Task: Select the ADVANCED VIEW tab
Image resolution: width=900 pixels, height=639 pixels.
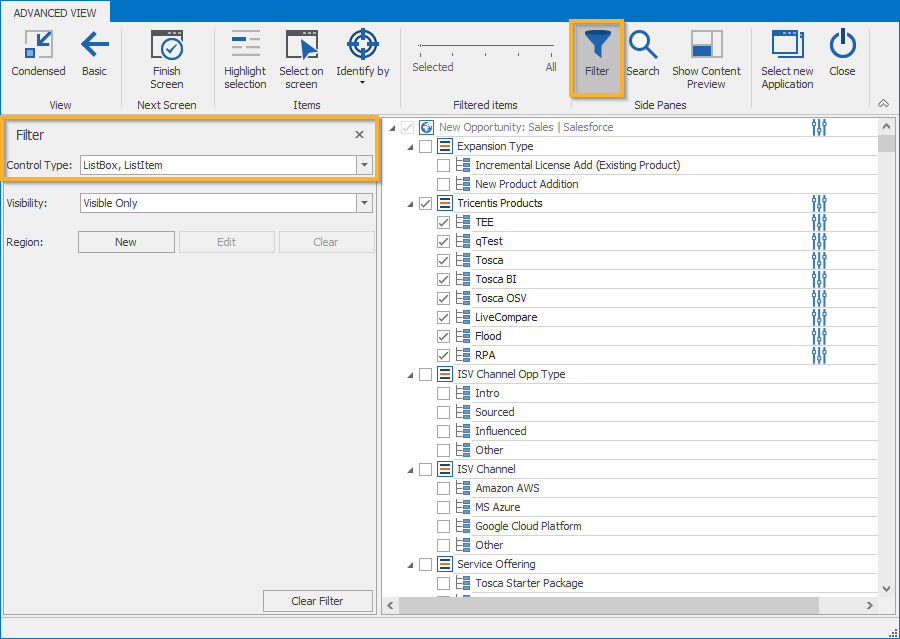Action: coord(54,12)
